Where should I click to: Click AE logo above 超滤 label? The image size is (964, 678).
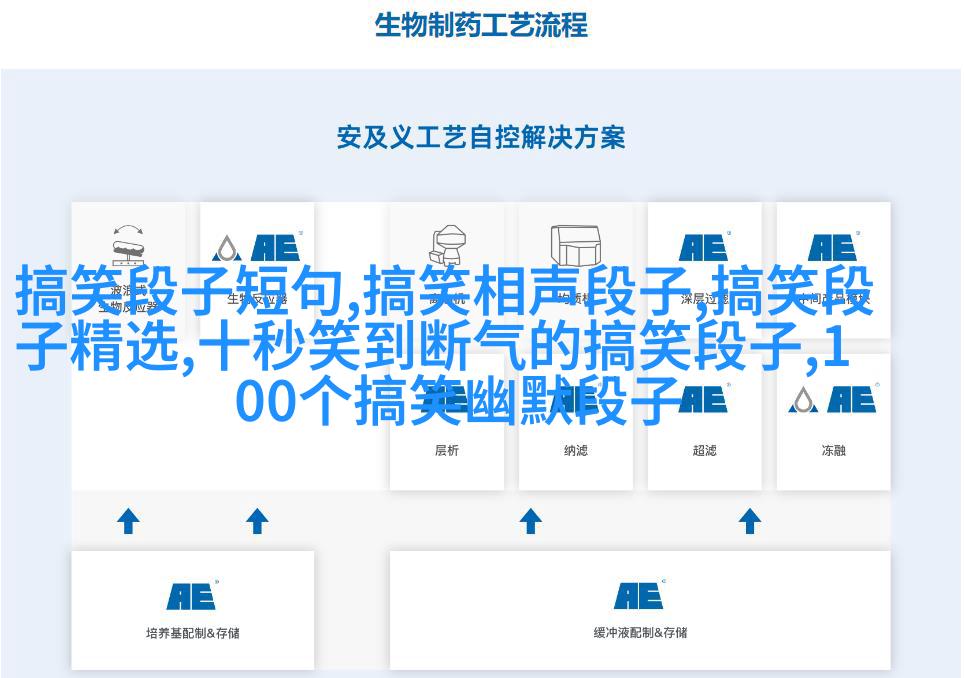pyautogui.click(x=704, y=400)
